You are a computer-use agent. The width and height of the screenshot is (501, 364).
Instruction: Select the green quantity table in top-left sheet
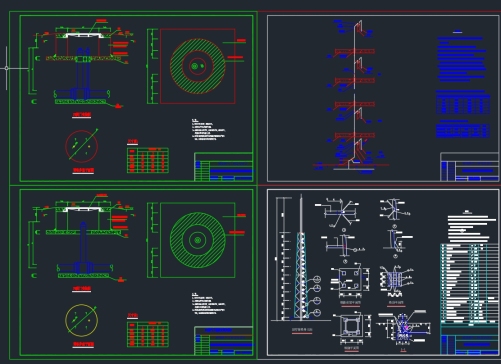click(x=148, y=160)
